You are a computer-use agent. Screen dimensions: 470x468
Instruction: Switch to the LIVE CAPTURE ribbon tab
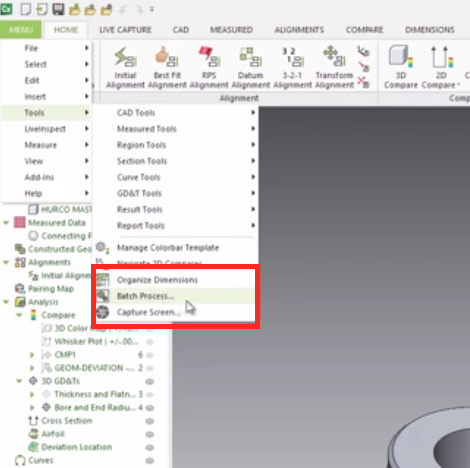[x=125, y=30]
